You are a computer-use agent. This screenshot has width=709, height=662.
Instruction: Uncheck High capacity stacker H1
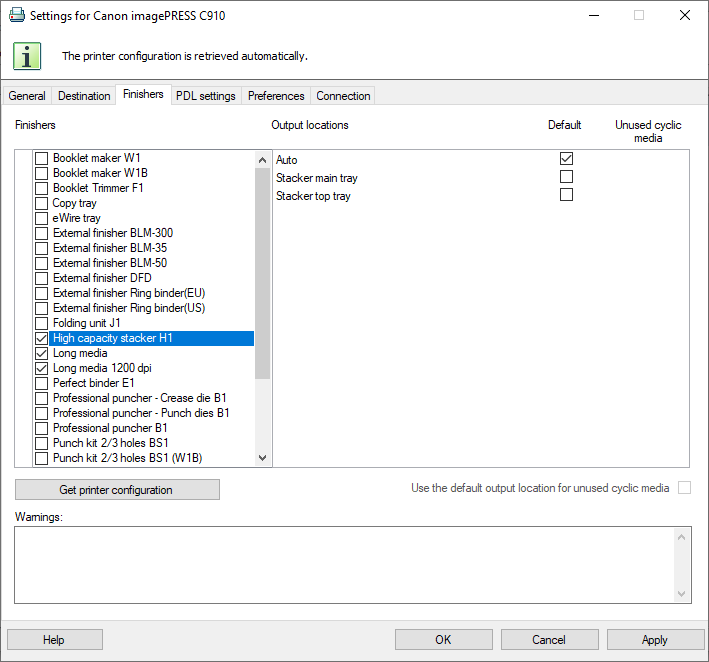[42, 338]
